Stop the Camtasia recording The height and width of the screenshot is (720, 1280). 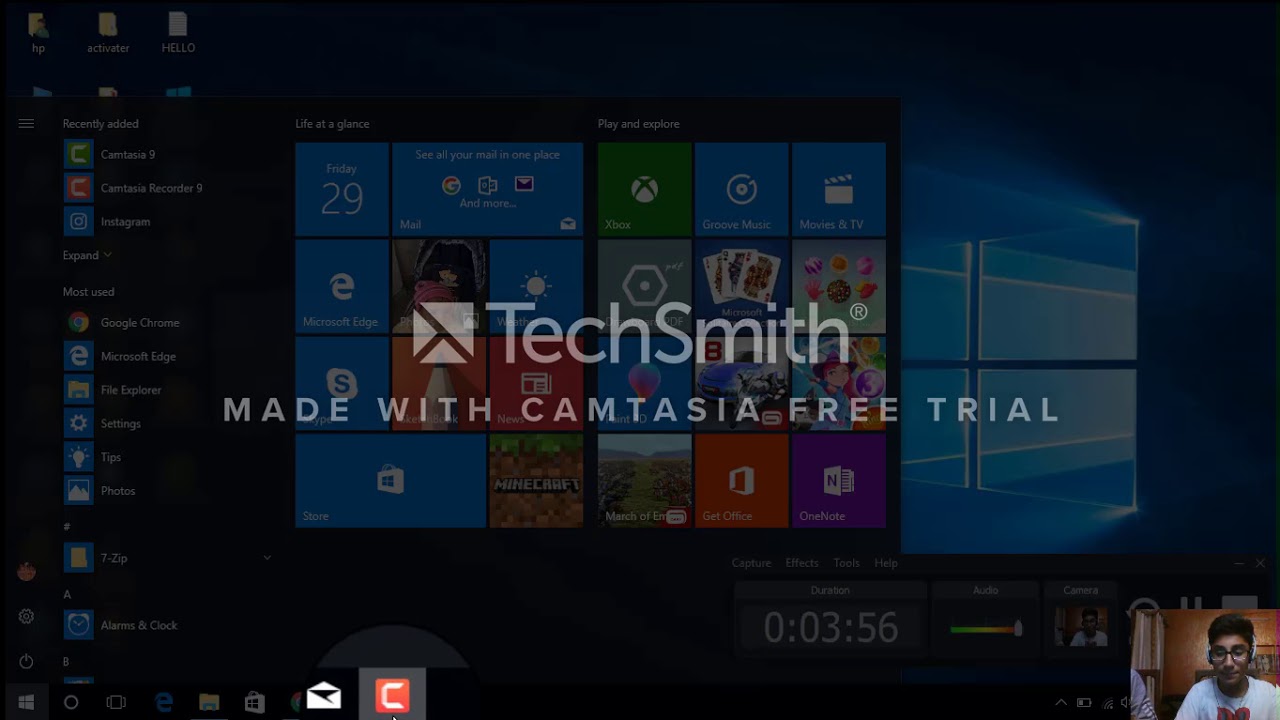pos(1239,606)
